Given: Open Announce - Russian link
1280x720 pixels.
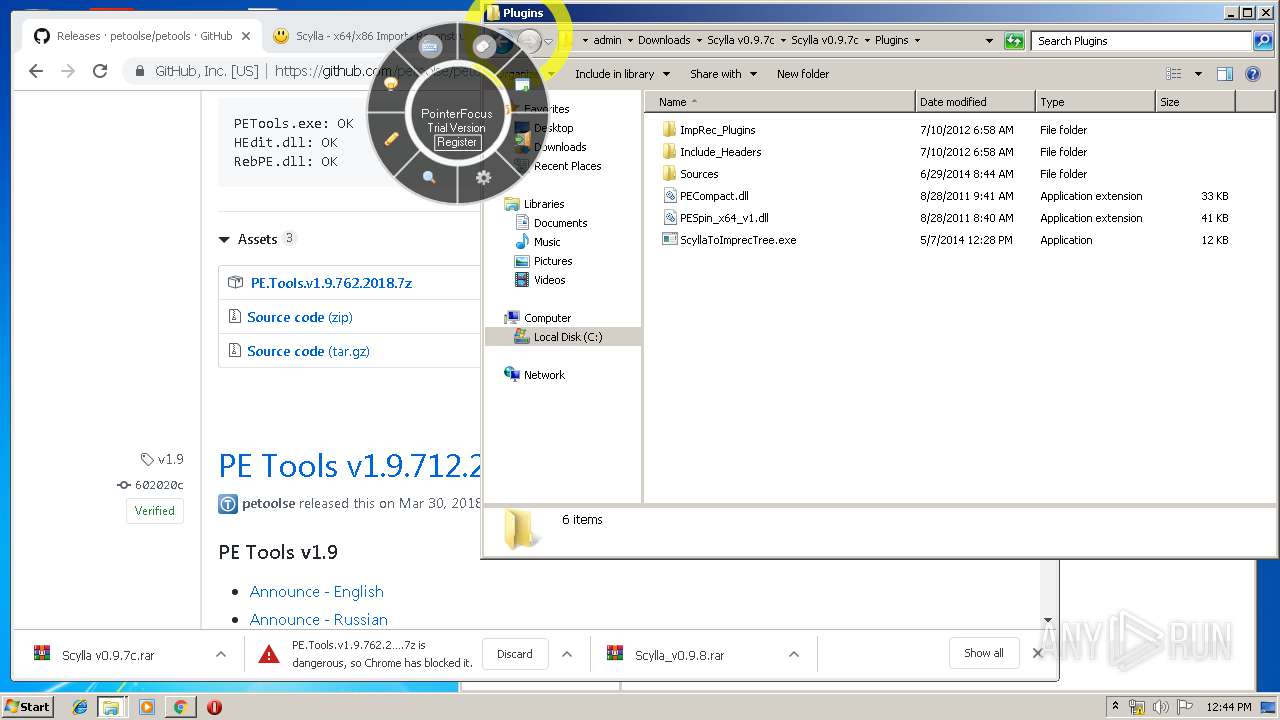Looking at the screenshot, I should (x=318, y=620).
